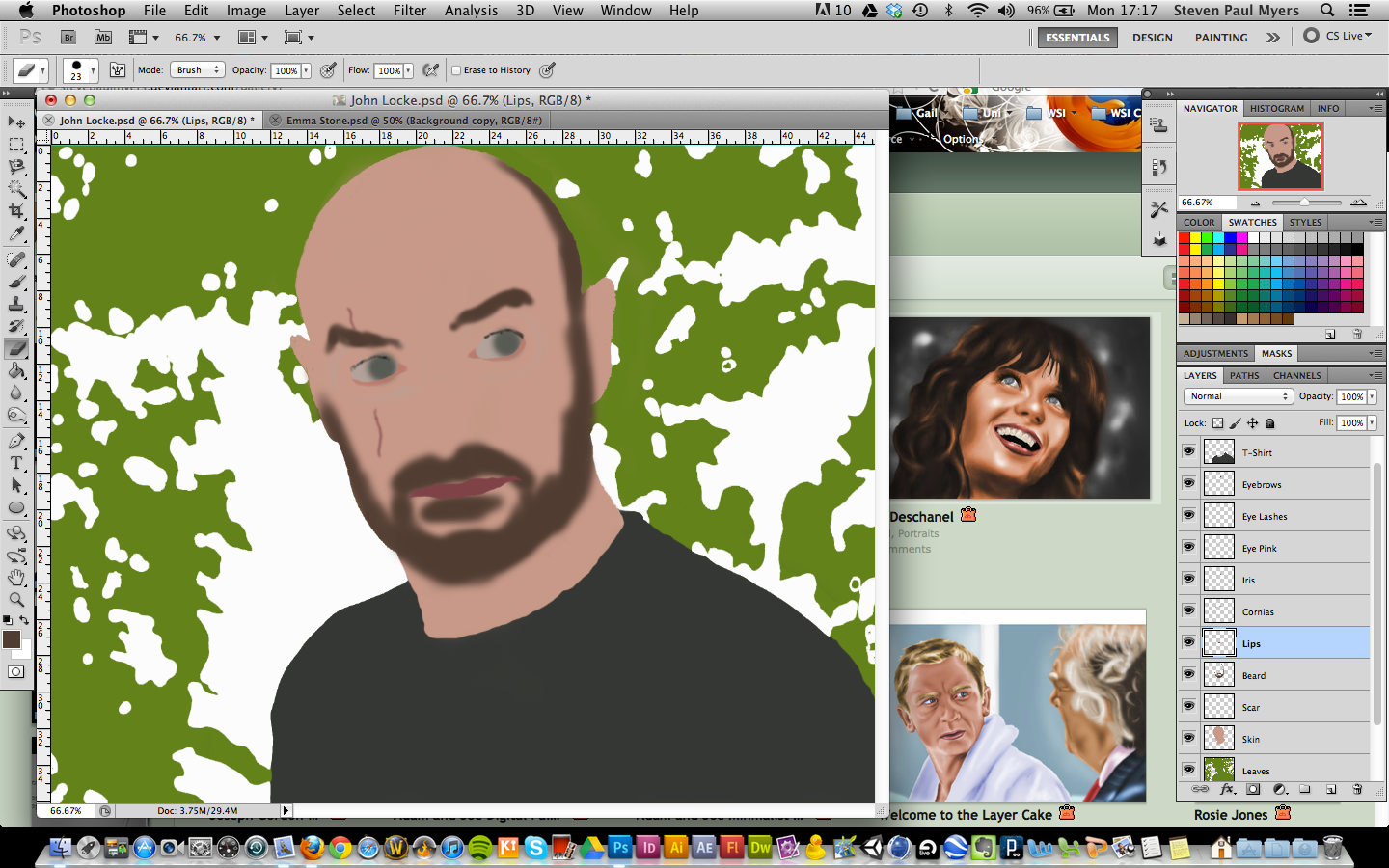Screen dimensions: 1389x868
Task: Select the Zoom tool in toolbox
Action: click(16, 600)
